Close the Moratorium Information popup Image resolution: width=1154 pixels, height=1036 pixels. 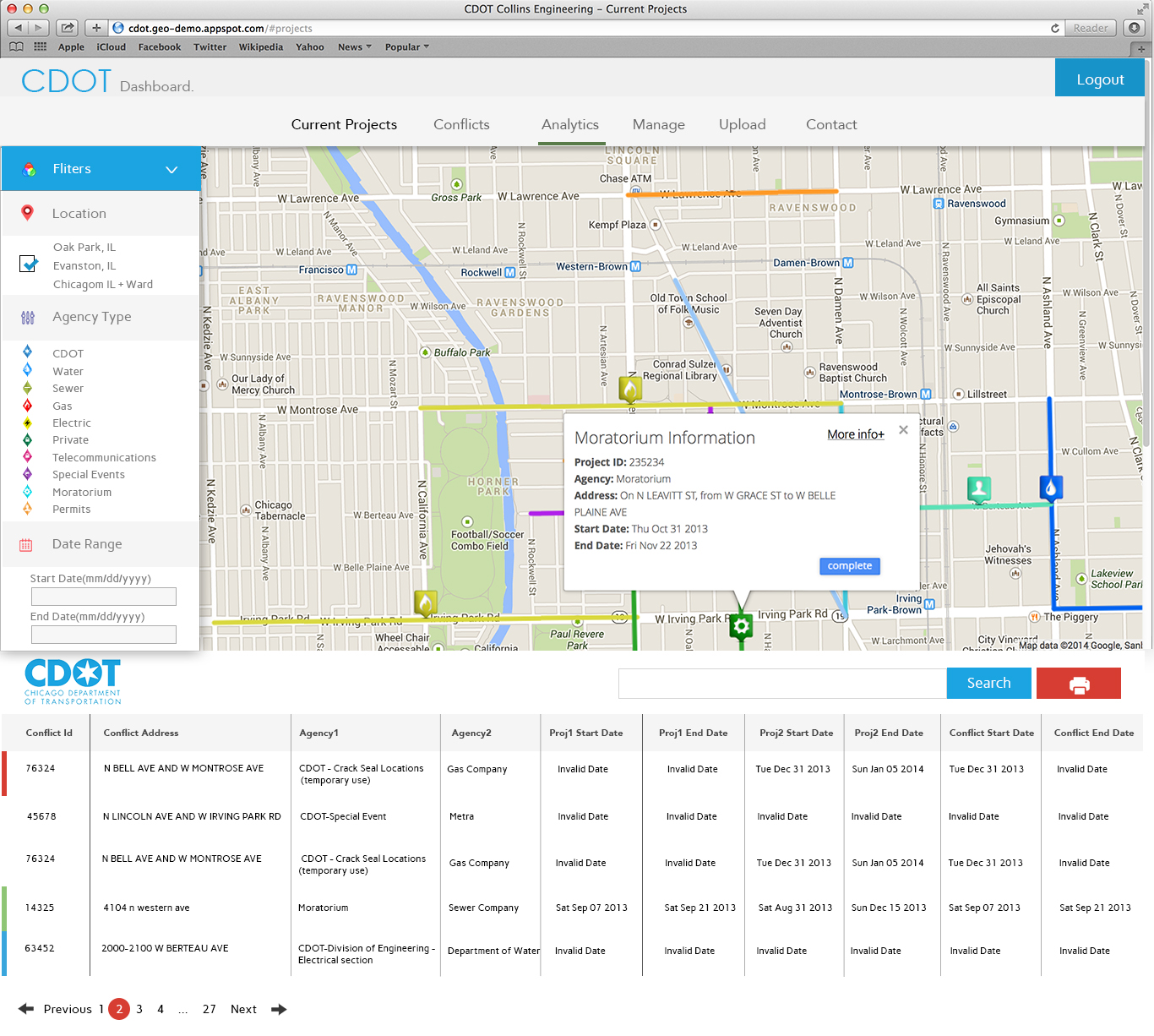[x=903, y=430]
